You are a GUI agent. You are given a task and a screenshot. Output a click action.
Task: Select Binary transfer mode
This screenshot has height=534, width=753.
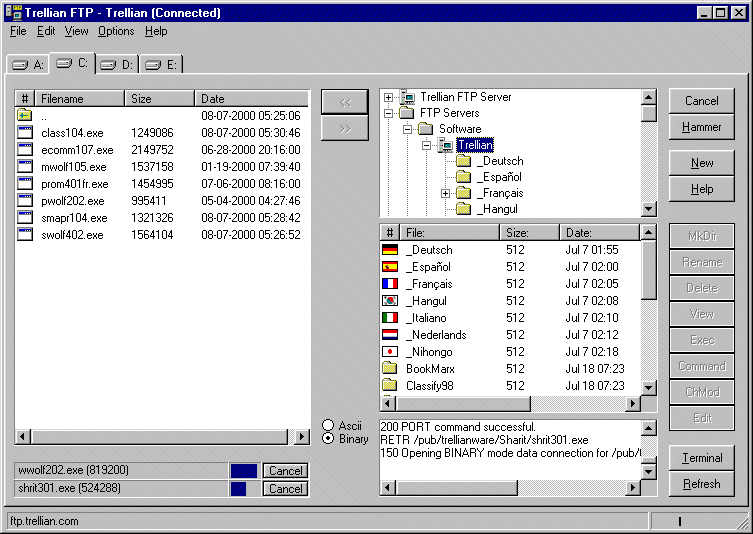point(329,439)
